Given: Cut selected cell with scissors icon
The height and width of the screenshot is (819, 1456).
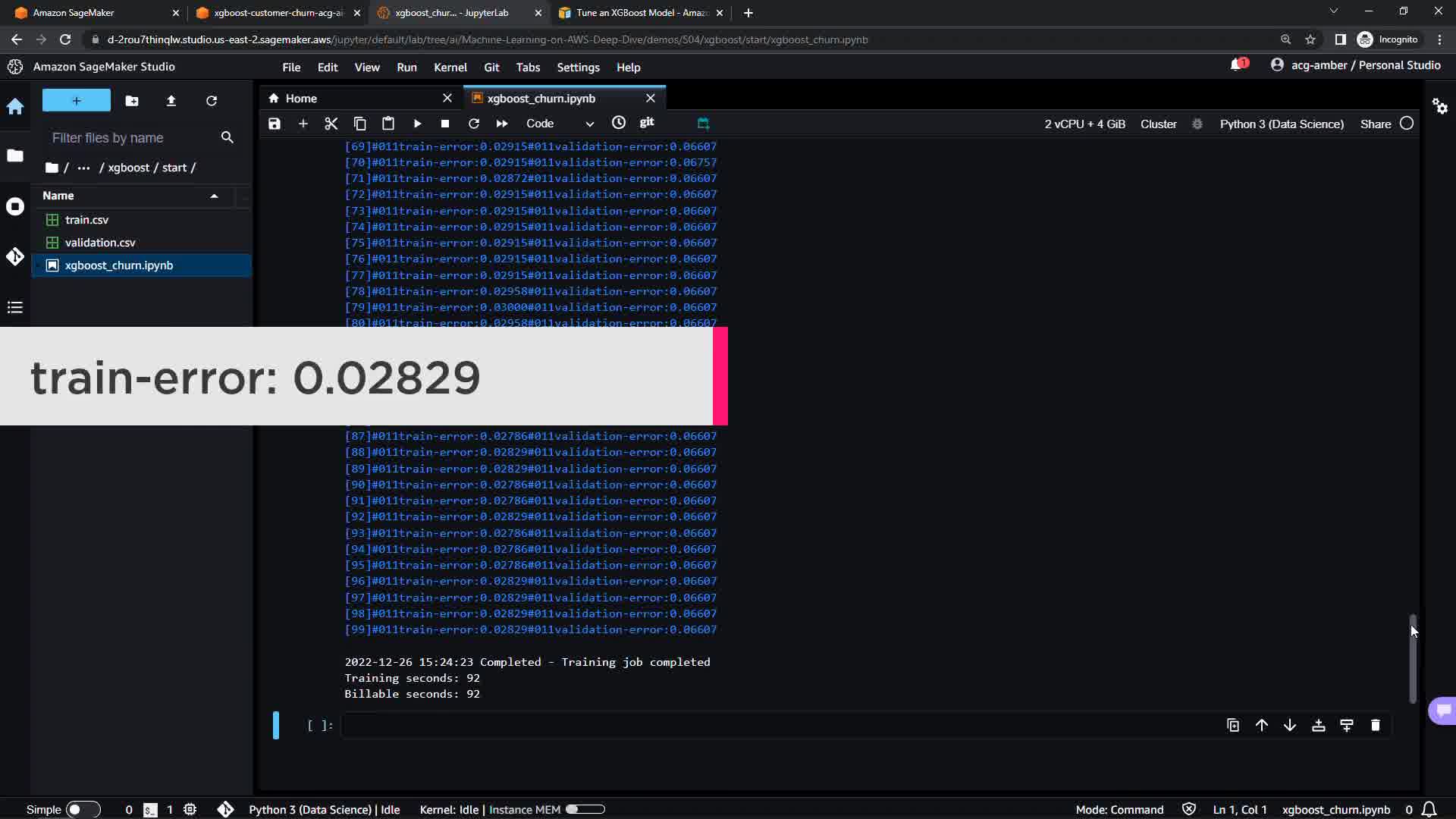Looking at the screenshot, I should [x=331, y=124].
